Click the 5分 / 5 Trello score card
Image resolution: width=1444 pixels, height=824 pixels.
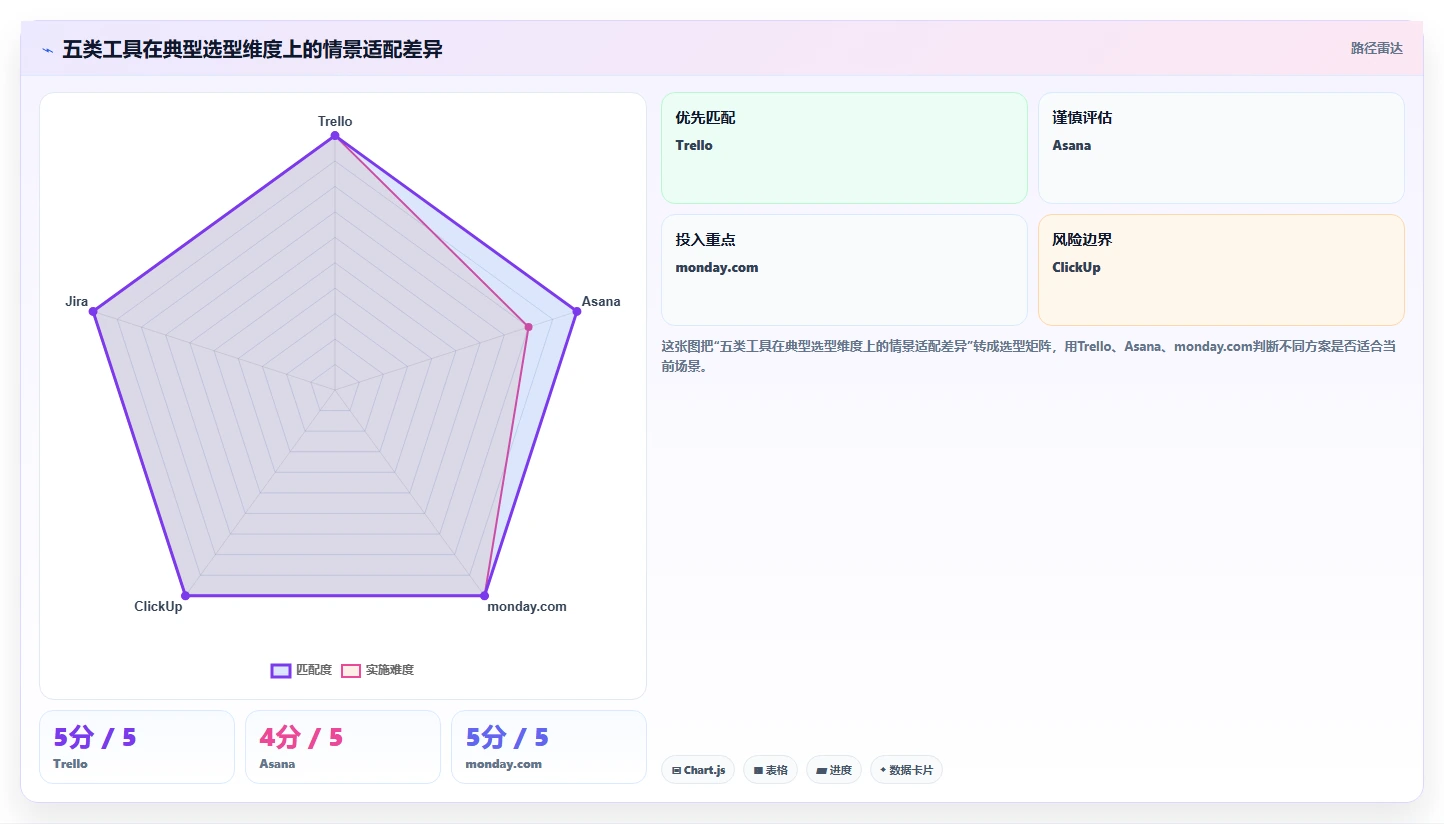137,747
